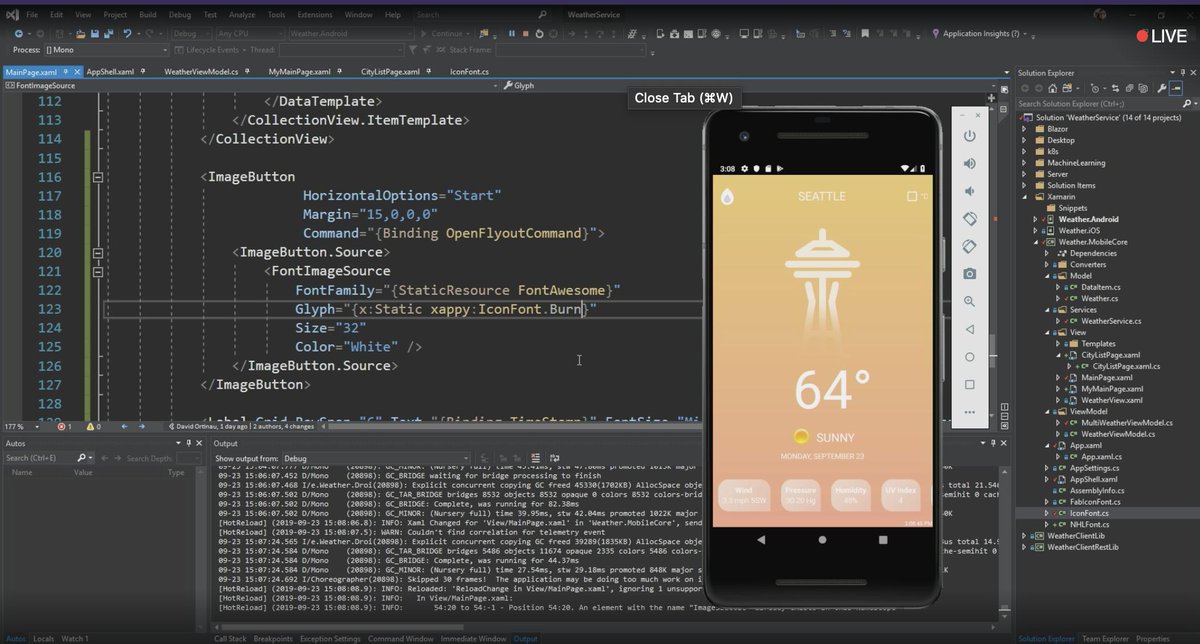Tap the phone navigation bar back button
The image size is (1200, 644).
point(761,539)
